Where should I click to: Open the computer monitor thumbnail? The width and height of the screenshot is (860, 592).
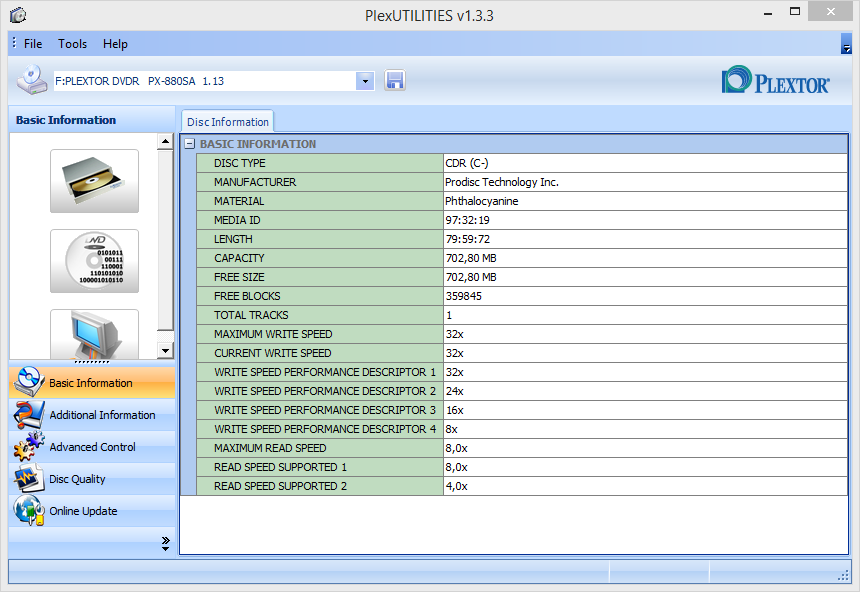pos(94,334)
